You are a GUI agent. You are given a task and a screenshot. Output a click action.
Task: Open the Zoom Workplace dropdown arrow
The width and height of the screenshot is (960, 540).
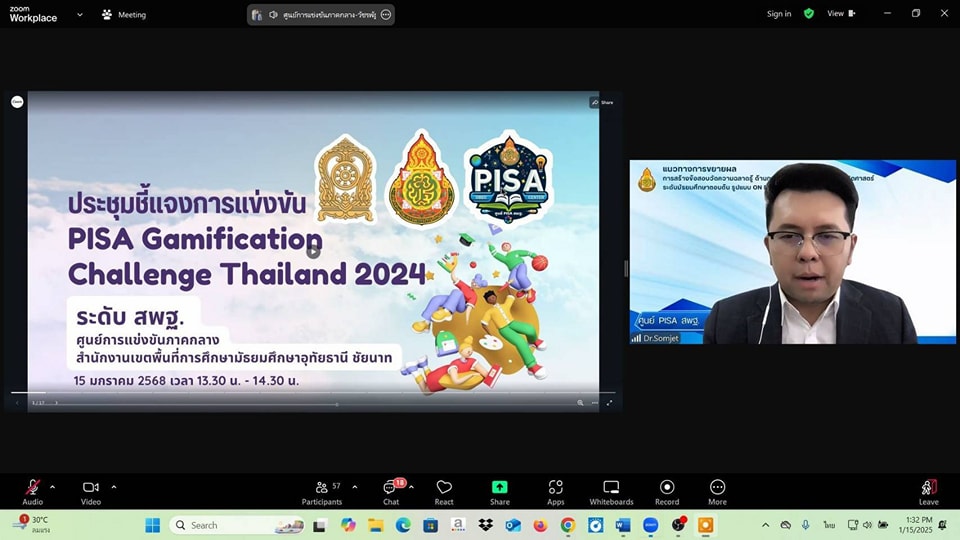click(x=80, y=15)
